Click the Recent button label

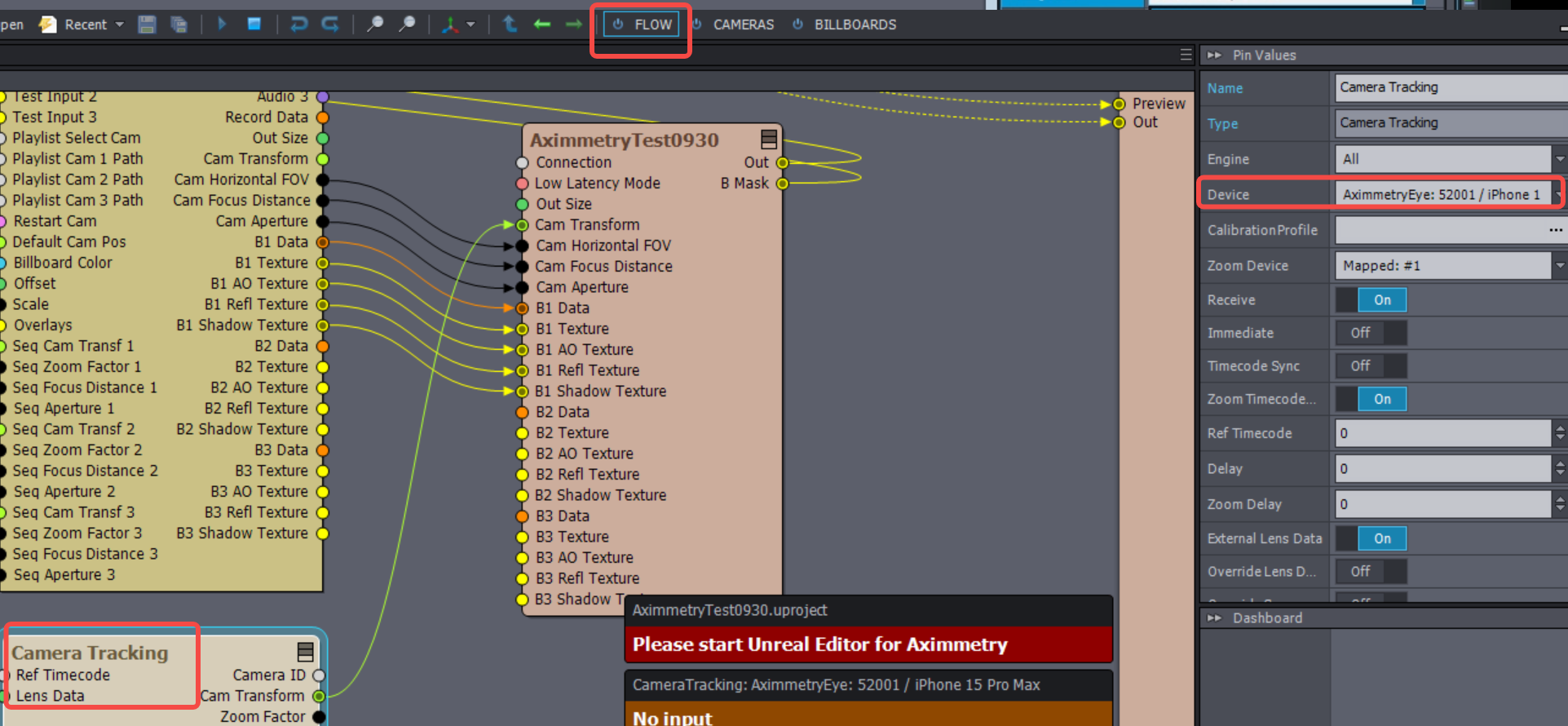86,24
